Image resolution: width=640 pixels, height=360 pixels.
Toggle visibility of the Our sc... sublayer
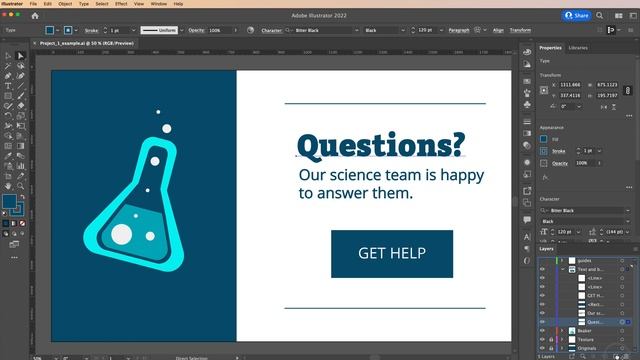pyautogui.click(x=542, y=313)
